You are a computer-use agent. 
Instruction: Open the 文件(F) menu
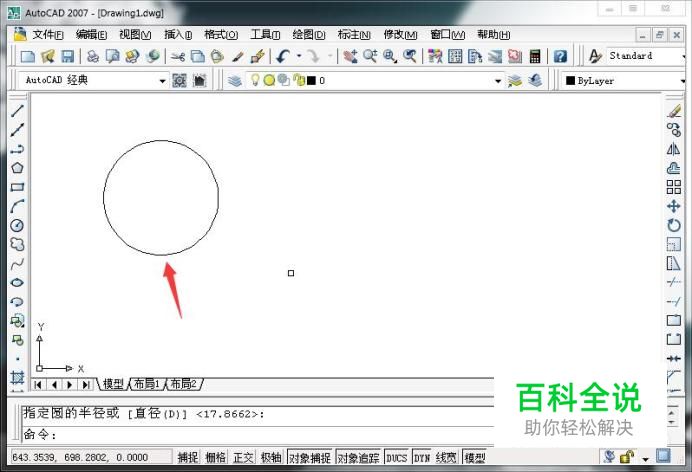coord(48,34)
